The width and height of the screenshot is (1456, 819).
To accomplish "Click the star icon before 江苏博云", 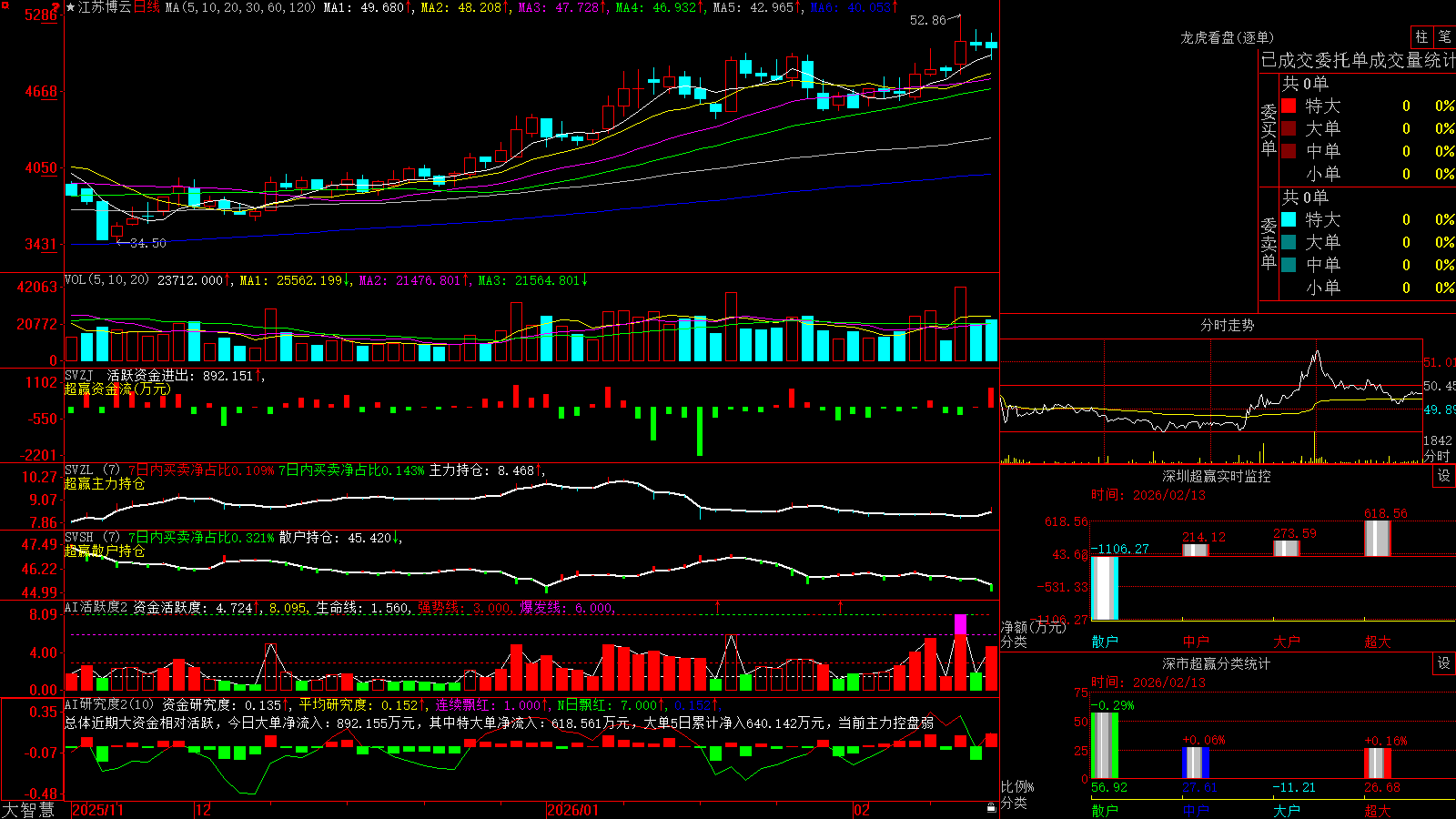I will [71, 7].
